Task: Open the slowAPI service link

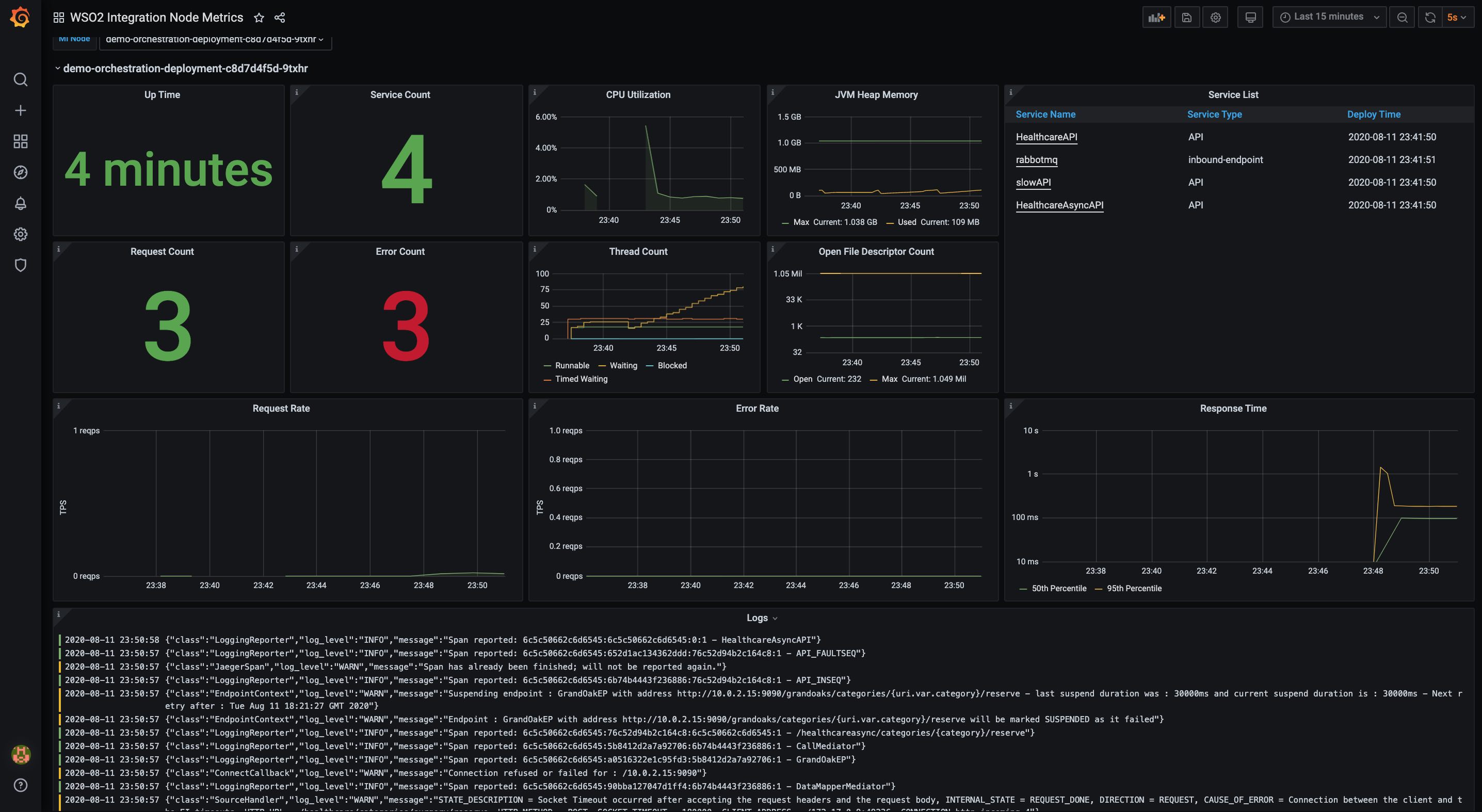Action: coord(1033,182)
